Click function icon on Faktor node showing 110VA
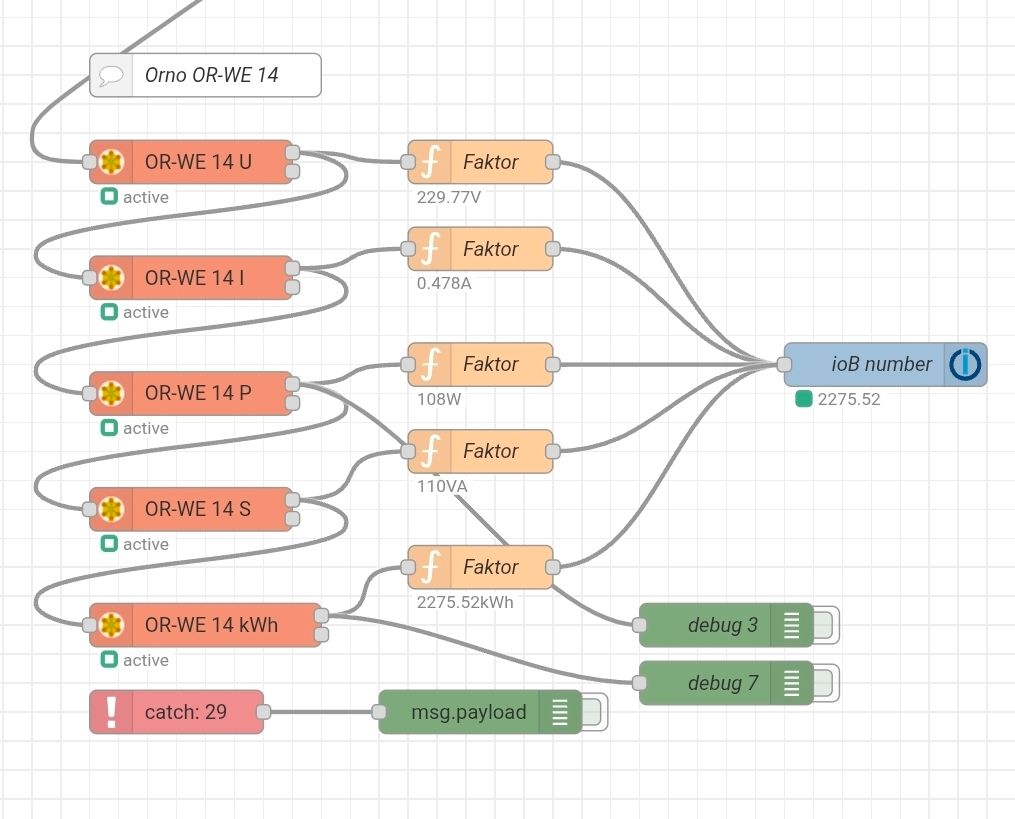 (x=430, y=451)
